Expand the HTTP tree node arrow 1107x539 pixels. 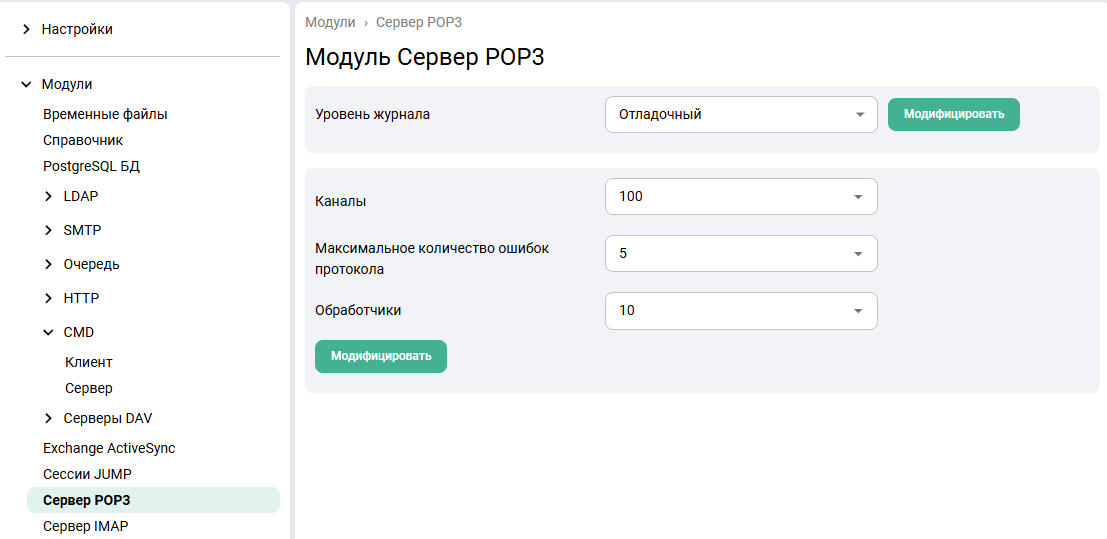pyautogui.click(x=48, y=299)
